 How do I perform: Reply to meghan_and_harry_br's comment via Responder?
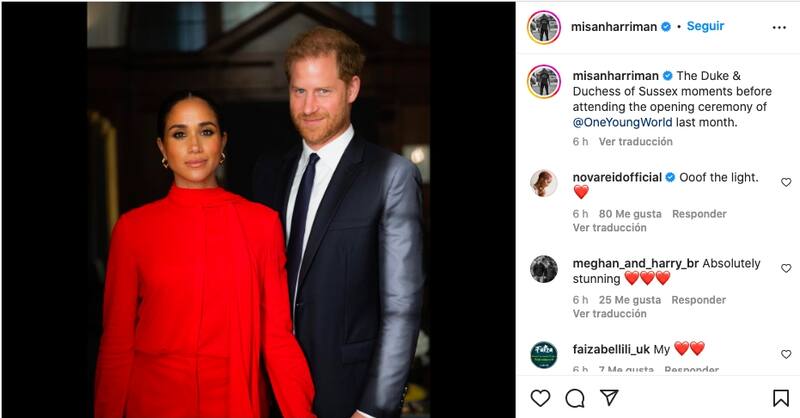click(698, 300)
